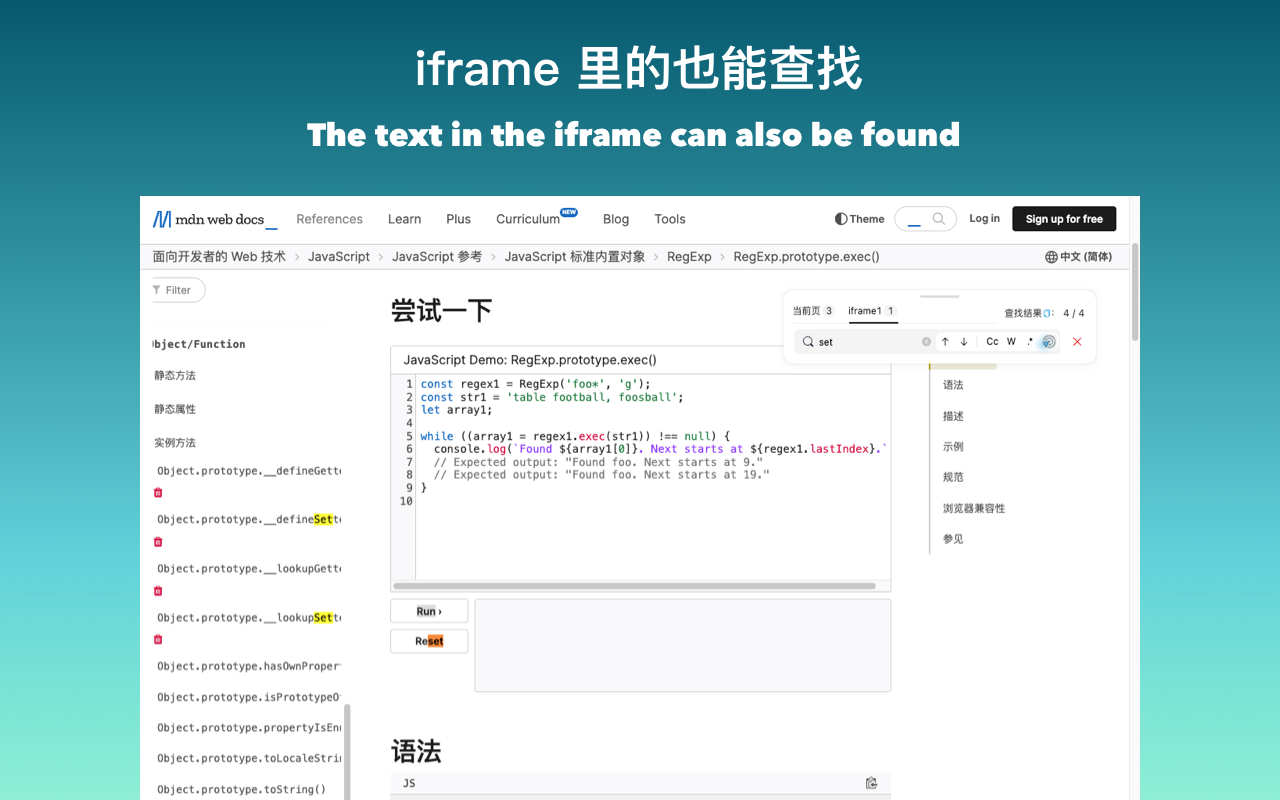Toggle the iframe search option icon
Screen dimensions: 1280x800
coord(1048,342)
